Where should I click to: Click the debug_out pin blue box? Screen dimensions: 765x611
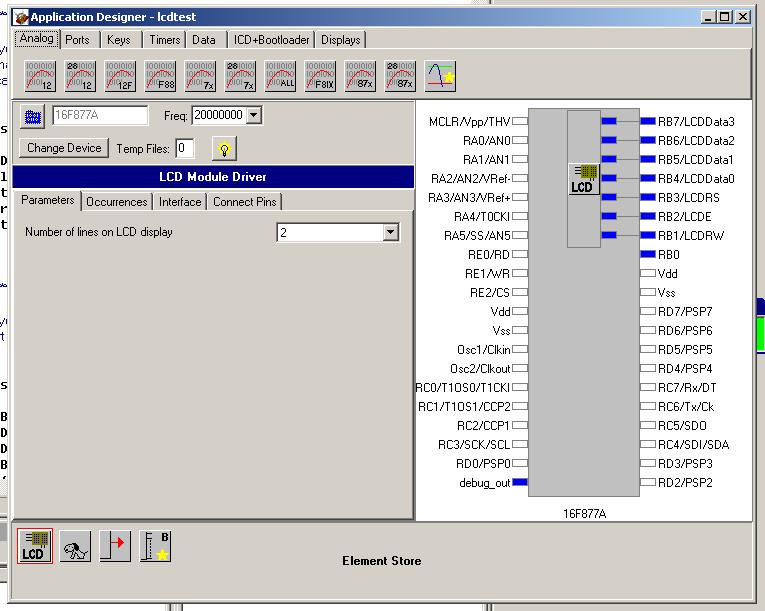tap(521, 483)
